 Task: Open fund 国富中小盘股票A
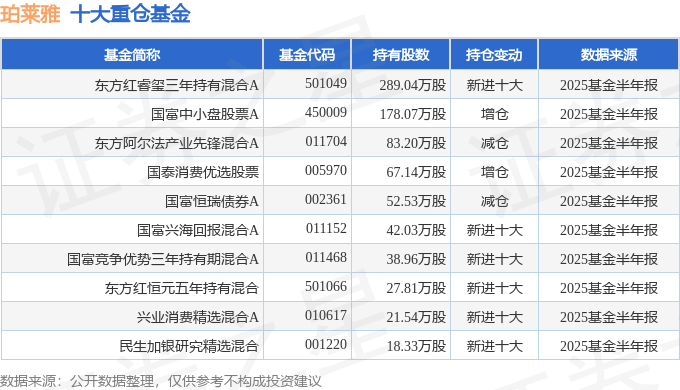pos(205,115)
